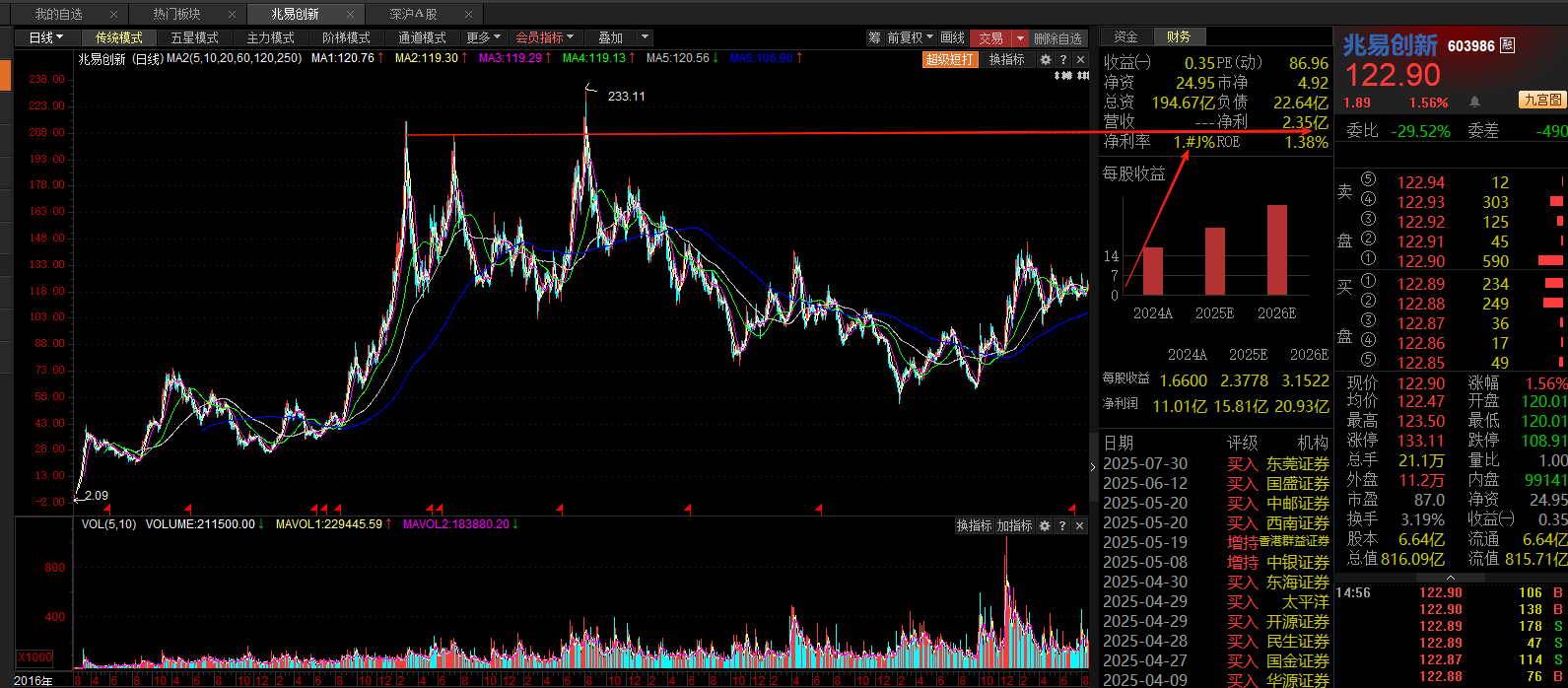1568x688 pixels.
Task: Open the 日线 period dropdown
Action: (46, 37)
